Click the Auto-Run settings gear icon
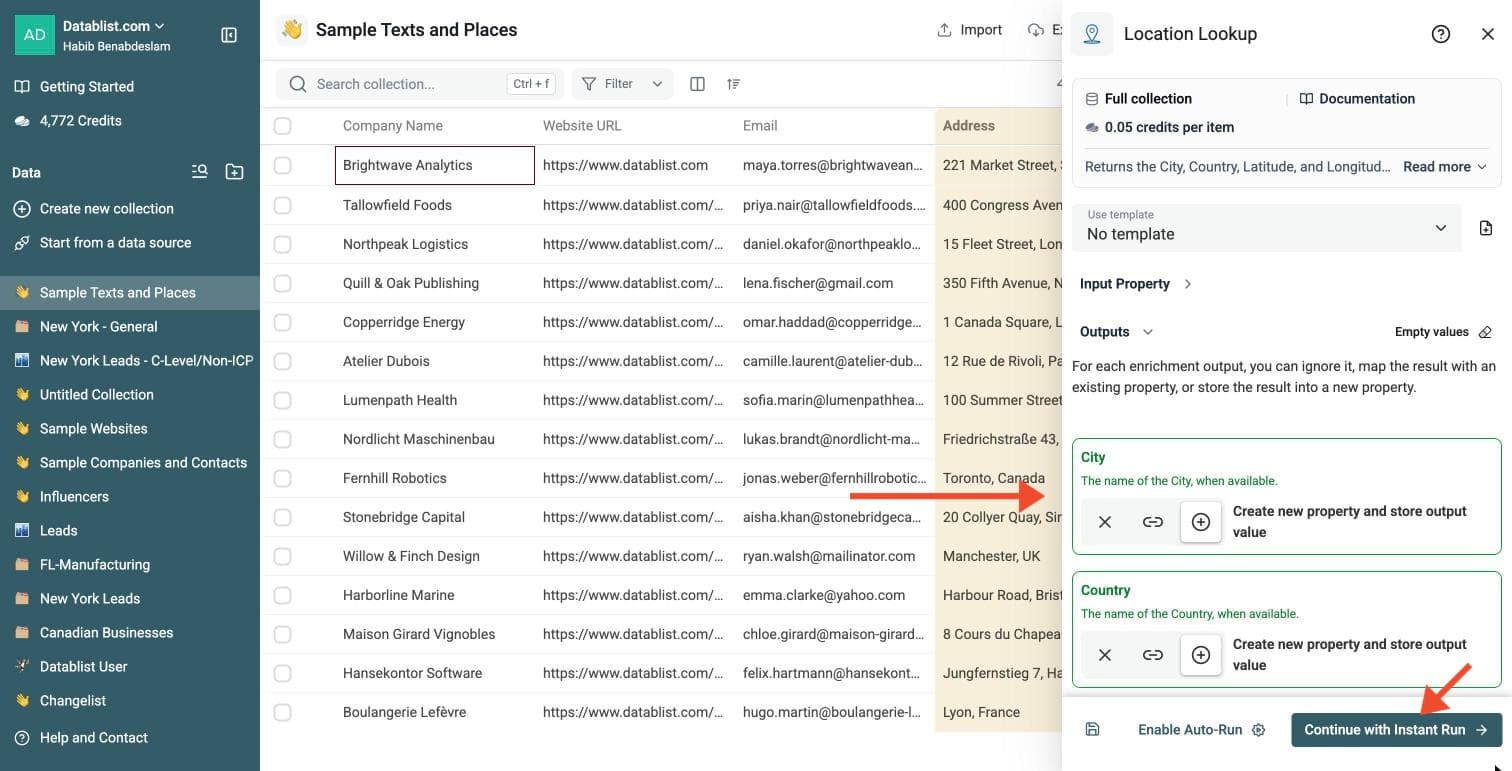Viewport: 1512px width, 771px height. 1259,730
